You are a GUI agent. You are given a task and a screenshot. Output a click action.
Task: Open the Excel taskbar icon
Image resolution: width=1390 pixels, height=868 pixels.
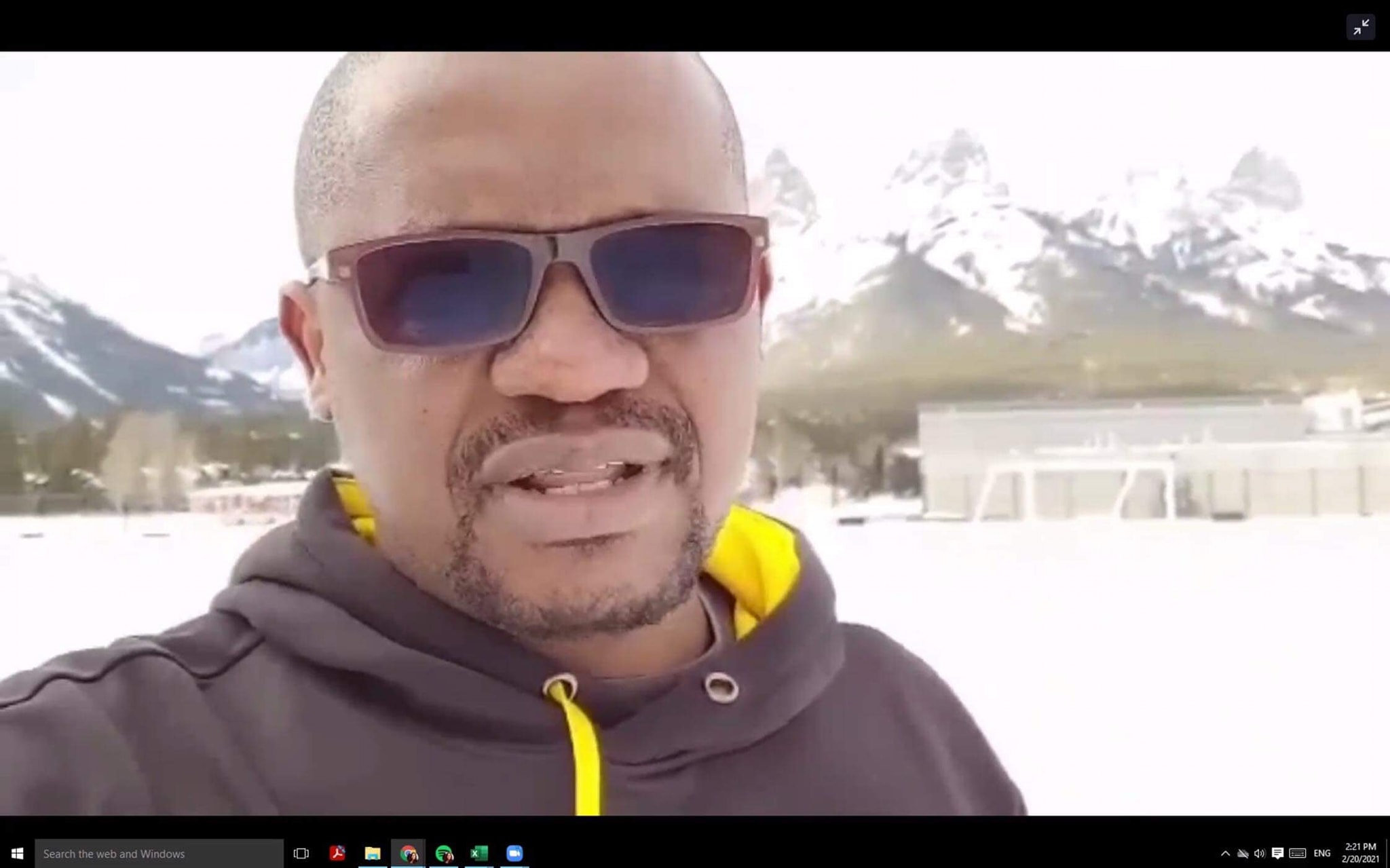(479, 853)
